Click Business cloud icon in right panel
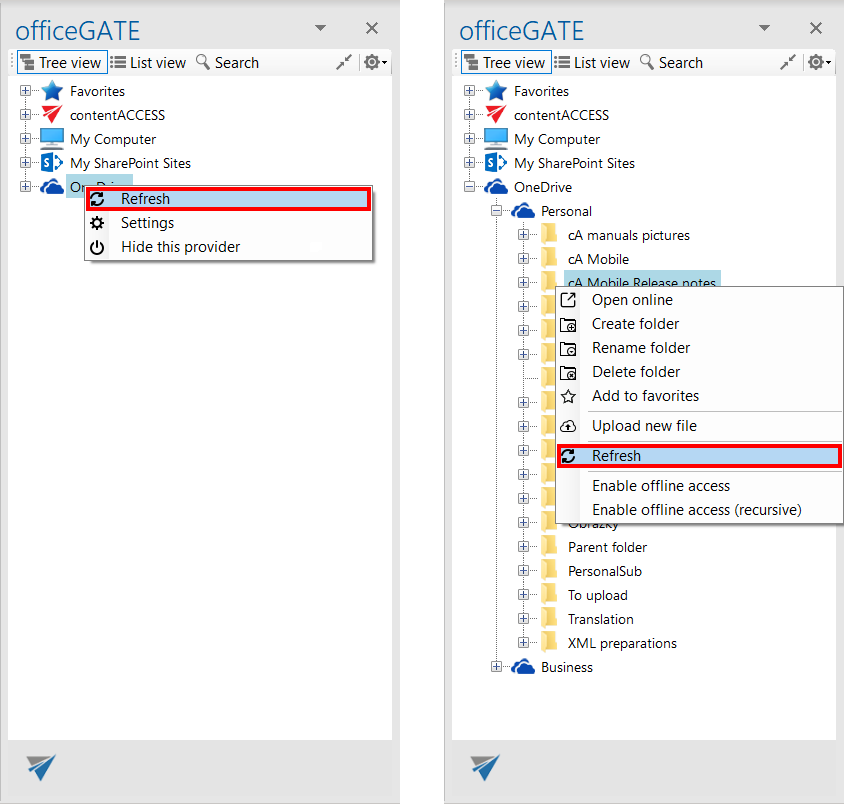 coord(523,667)
